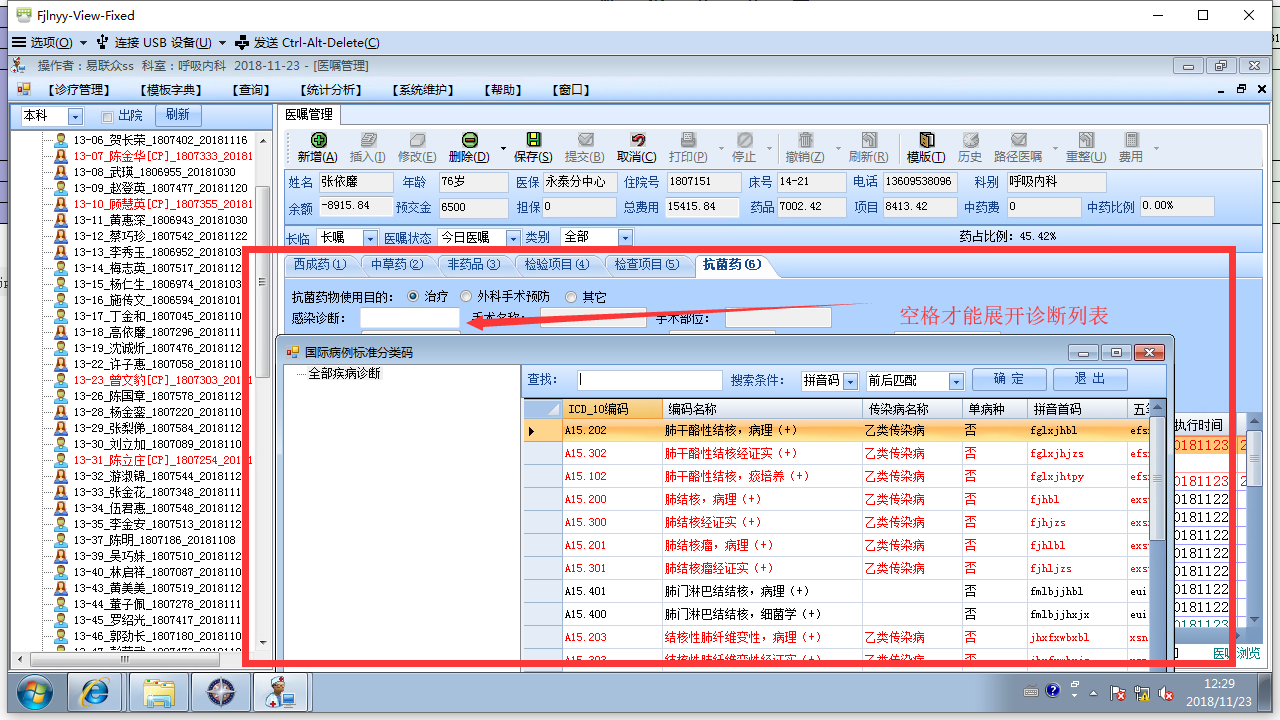
Task: Expand the 选项 dropdown arrow
Action: pos(83,43)
